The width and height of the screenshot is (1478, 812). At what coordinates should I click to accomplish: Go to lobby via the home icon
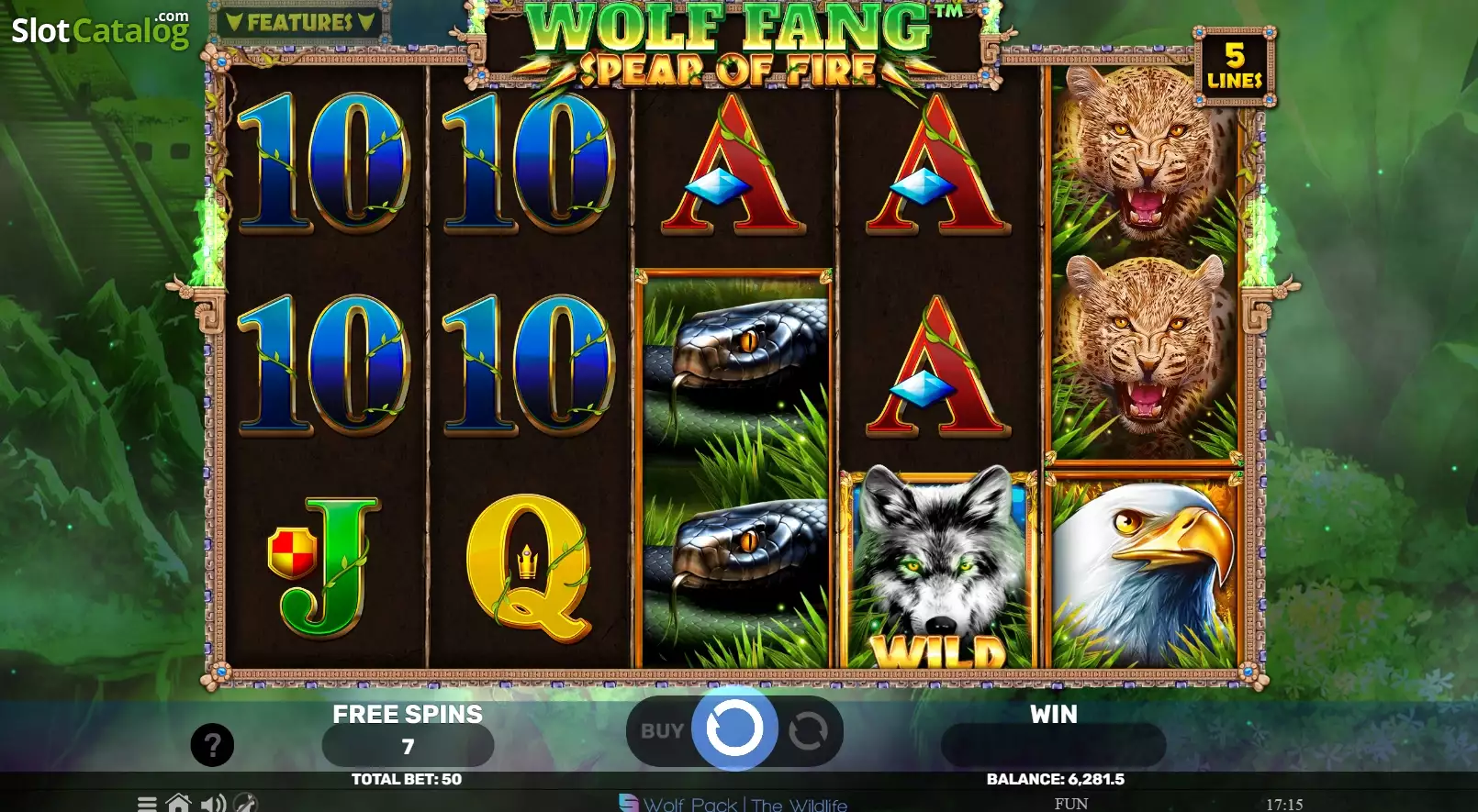178,804
